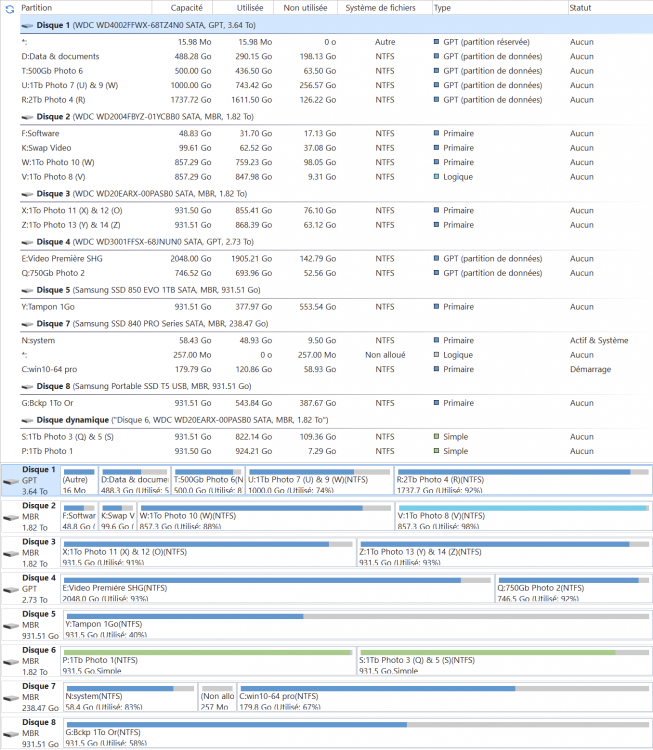Screen dimensions: 653x750
Task: Click the Disque 4 drive icon in list
Action: coord(27,242)
